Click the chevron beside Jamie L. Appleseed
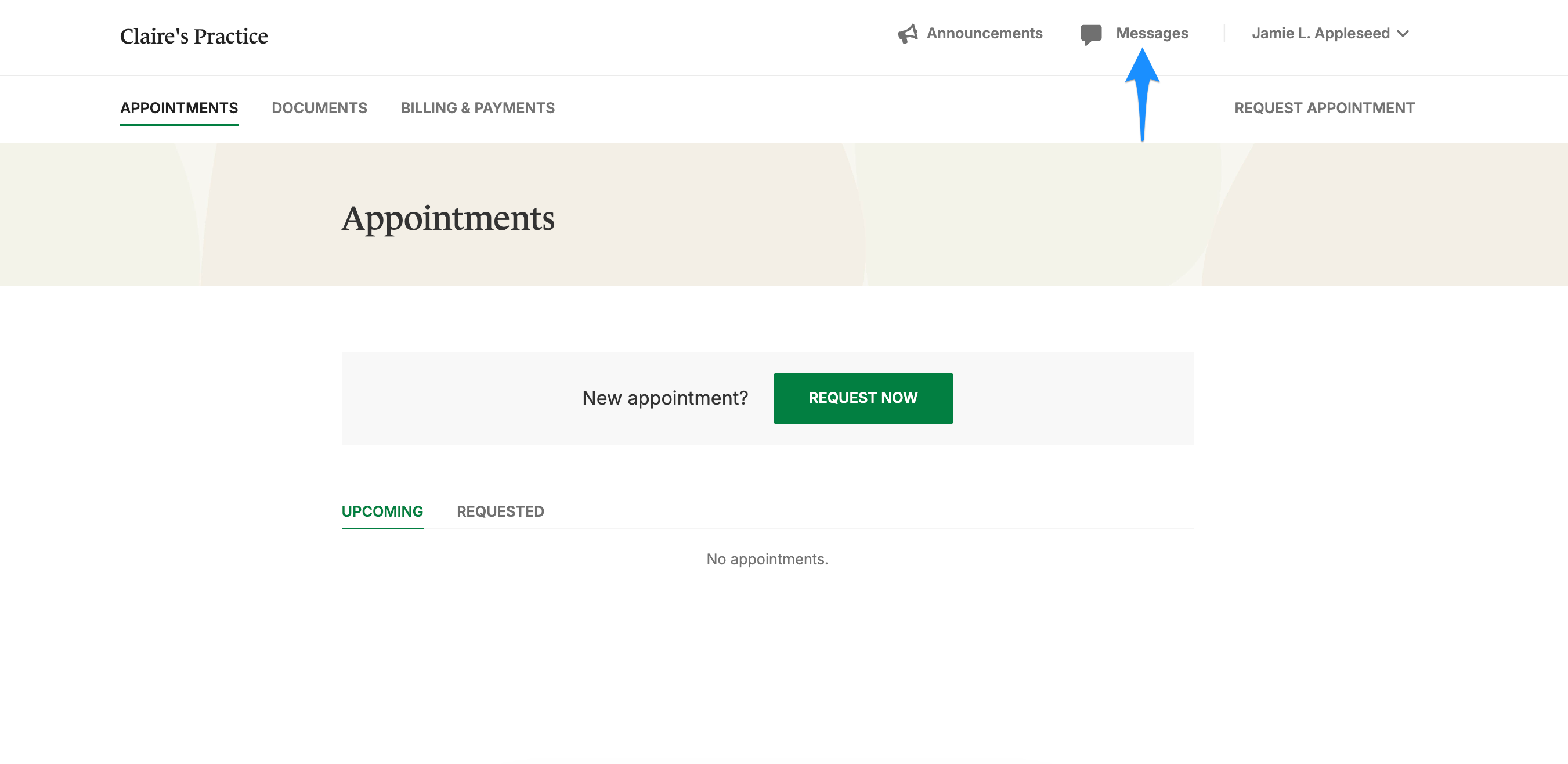 [x=1403, y=34]
